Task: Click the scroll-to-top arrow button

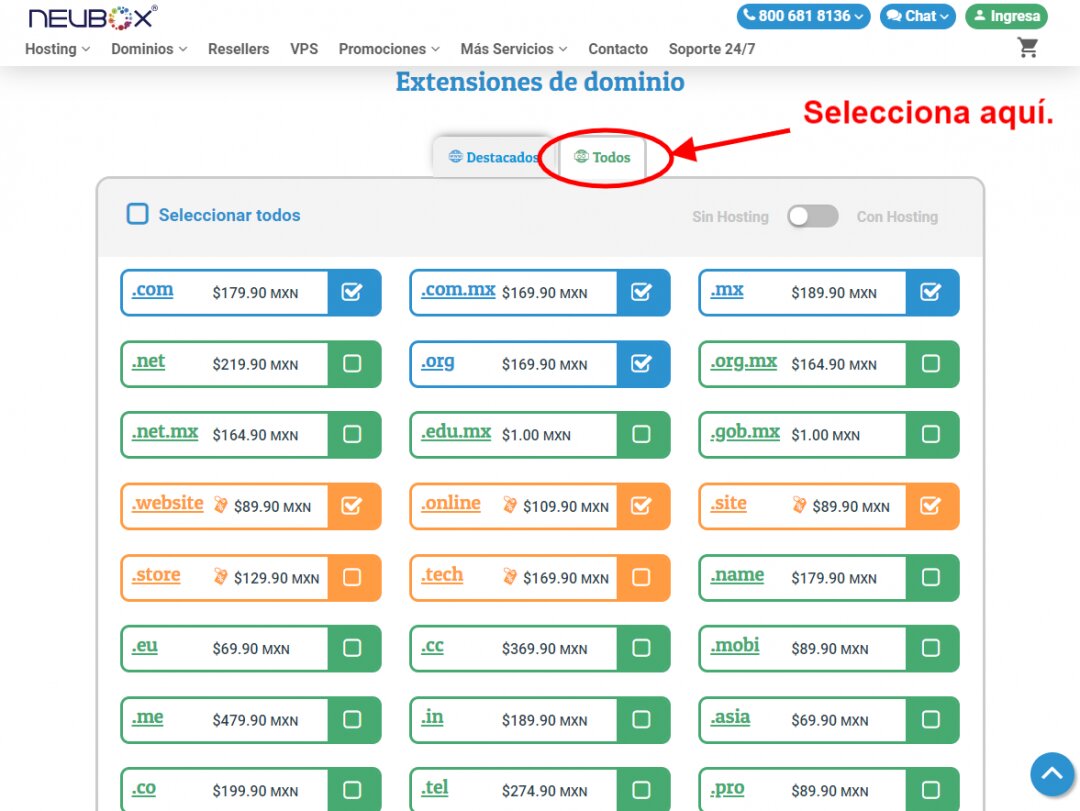Action: tap(1052, 774)
